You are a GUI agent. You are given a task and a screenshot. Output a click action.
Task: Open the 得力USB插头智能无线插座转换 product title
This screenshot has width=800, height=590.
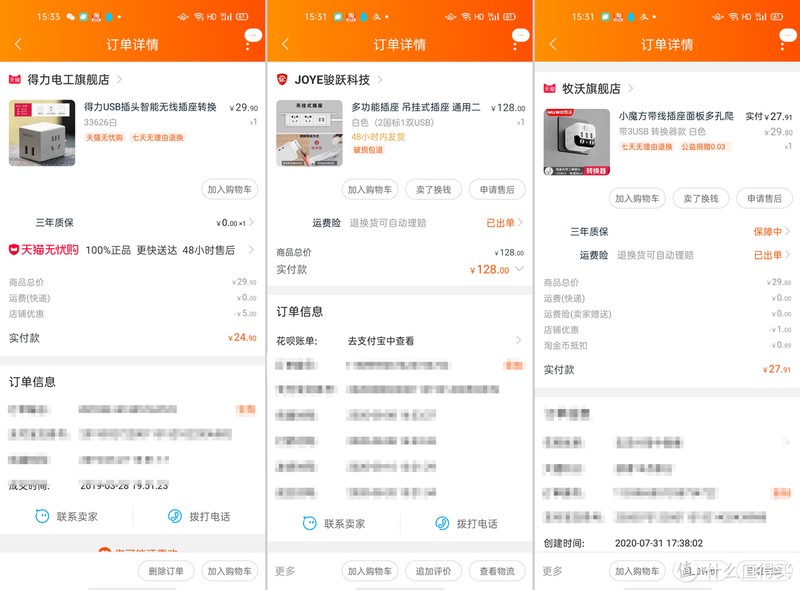coord(150,107)
